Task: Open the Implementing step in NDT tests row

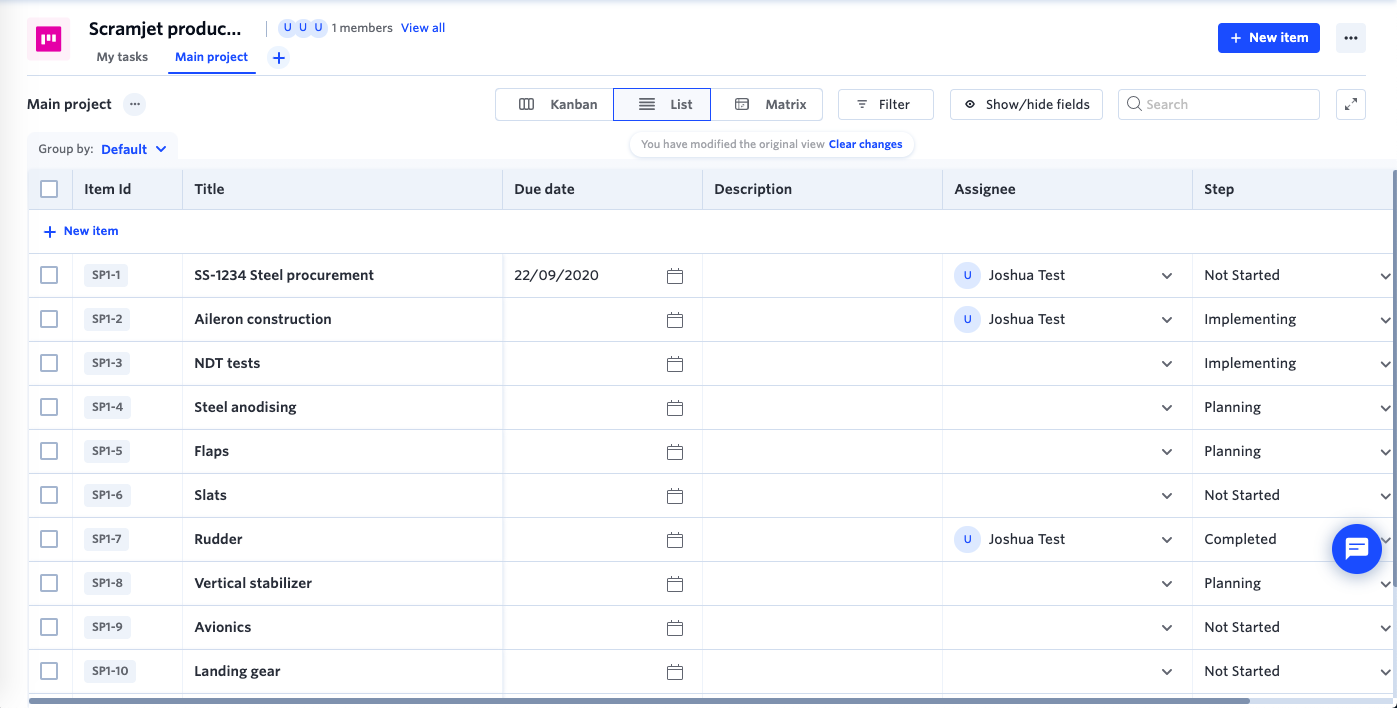Action: 1293,363
